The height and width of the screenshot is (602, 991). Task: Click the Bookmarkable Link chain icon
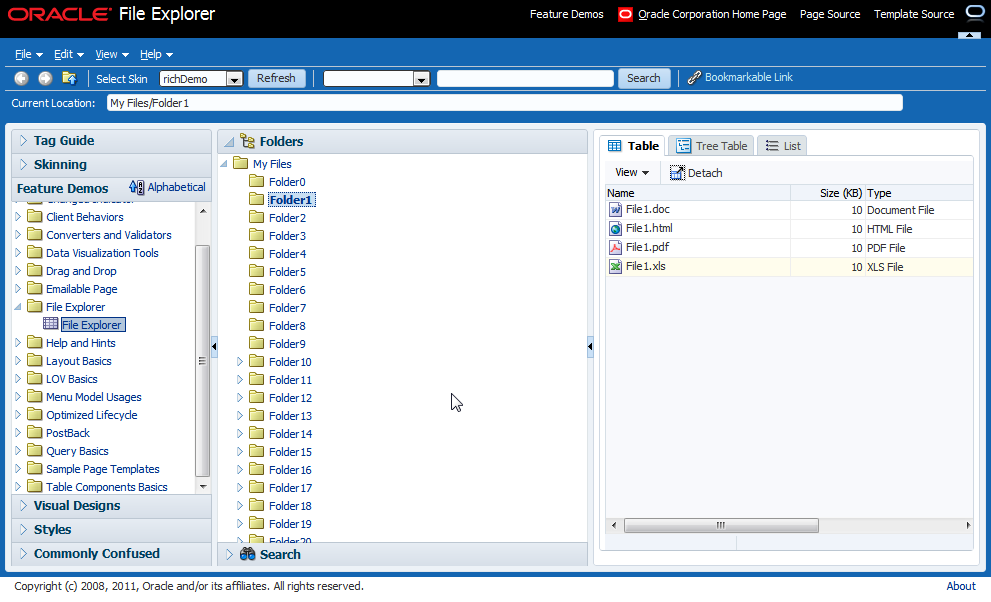694,78
